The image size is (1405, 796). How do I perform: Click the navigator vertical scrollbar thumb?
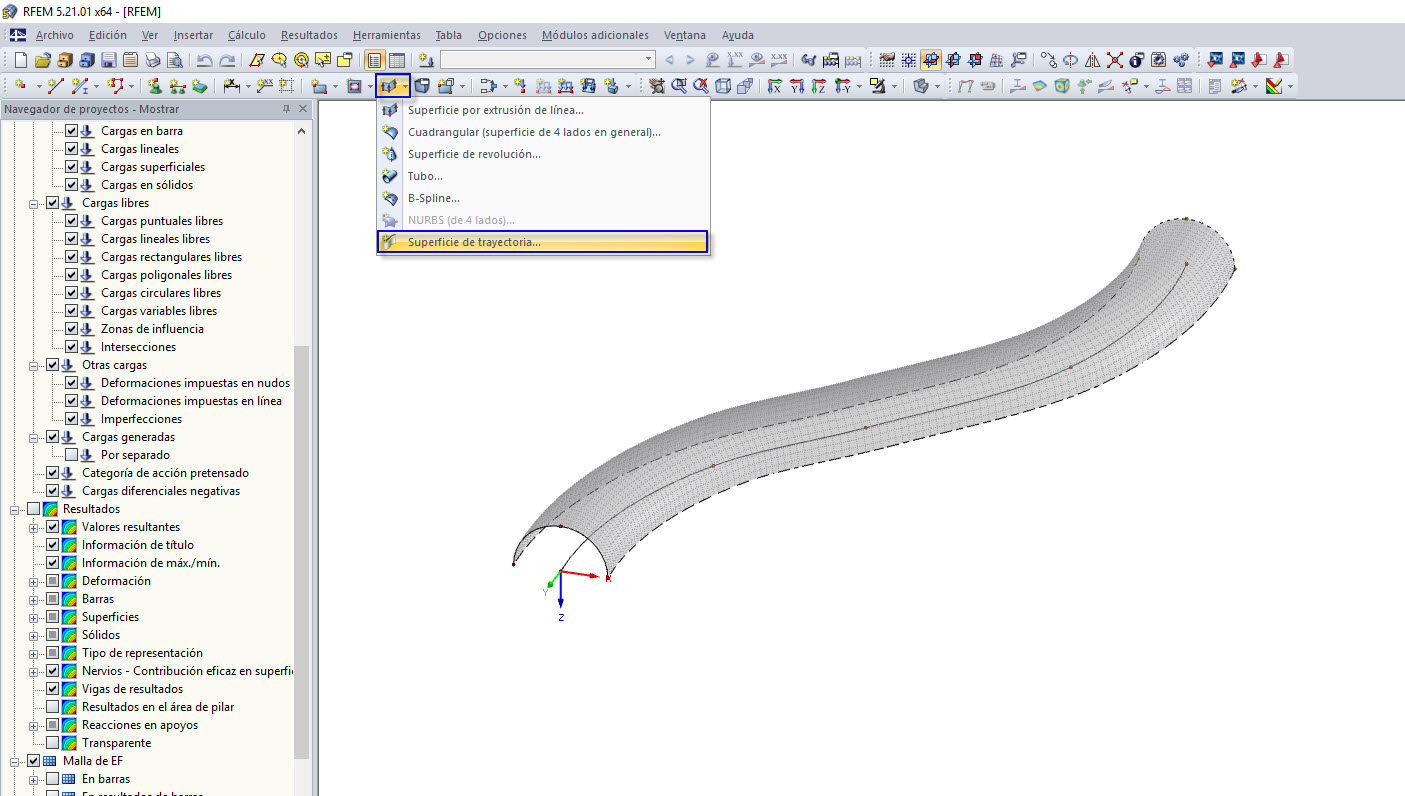pyautogui.click(x=302, y=551)
